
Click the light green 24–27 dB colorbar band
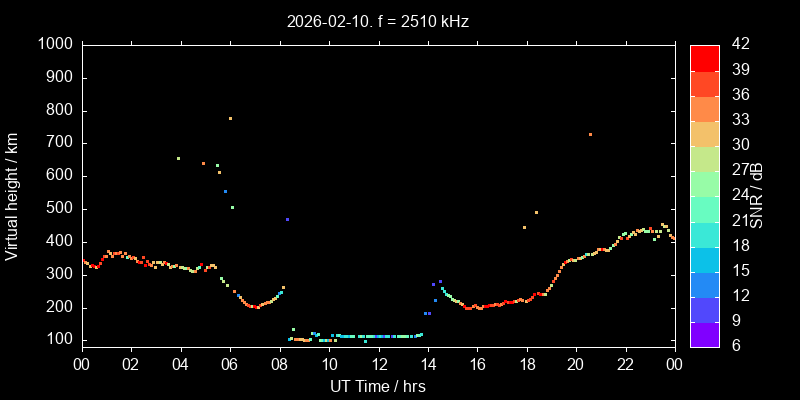point(705,183)
